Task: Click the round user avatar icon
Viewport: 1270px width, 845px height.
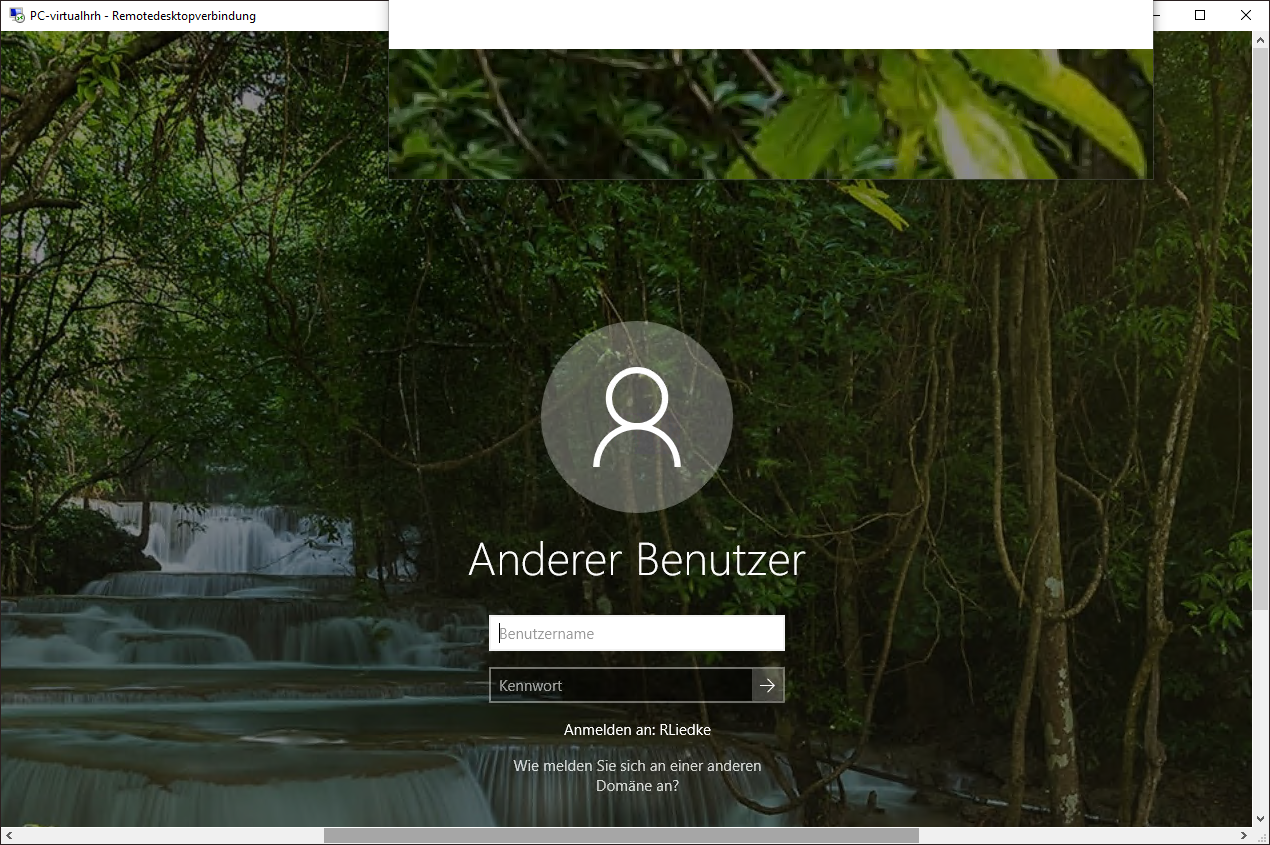Action: pyautogui.click(x=637, y=417)
